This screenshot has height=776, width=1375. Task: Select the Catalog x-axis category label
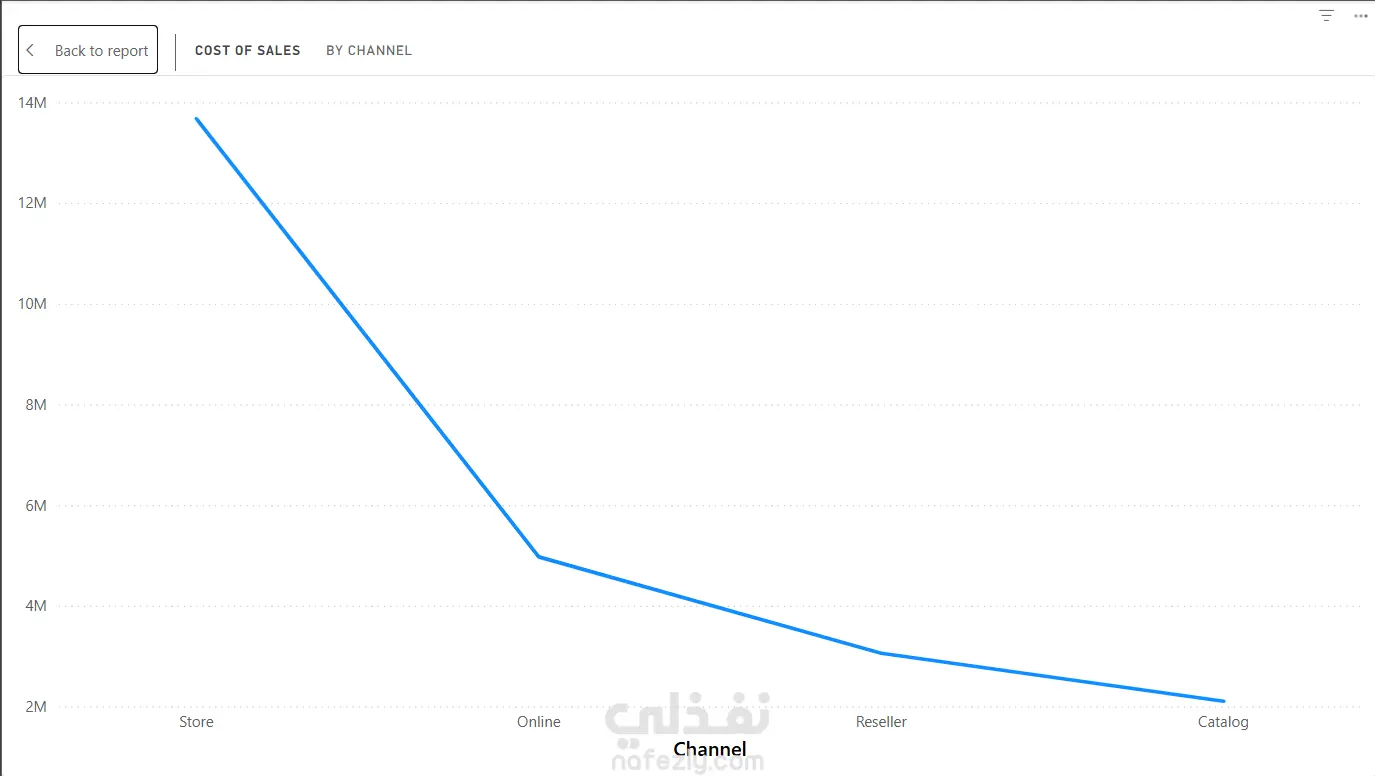(1223, 722)
